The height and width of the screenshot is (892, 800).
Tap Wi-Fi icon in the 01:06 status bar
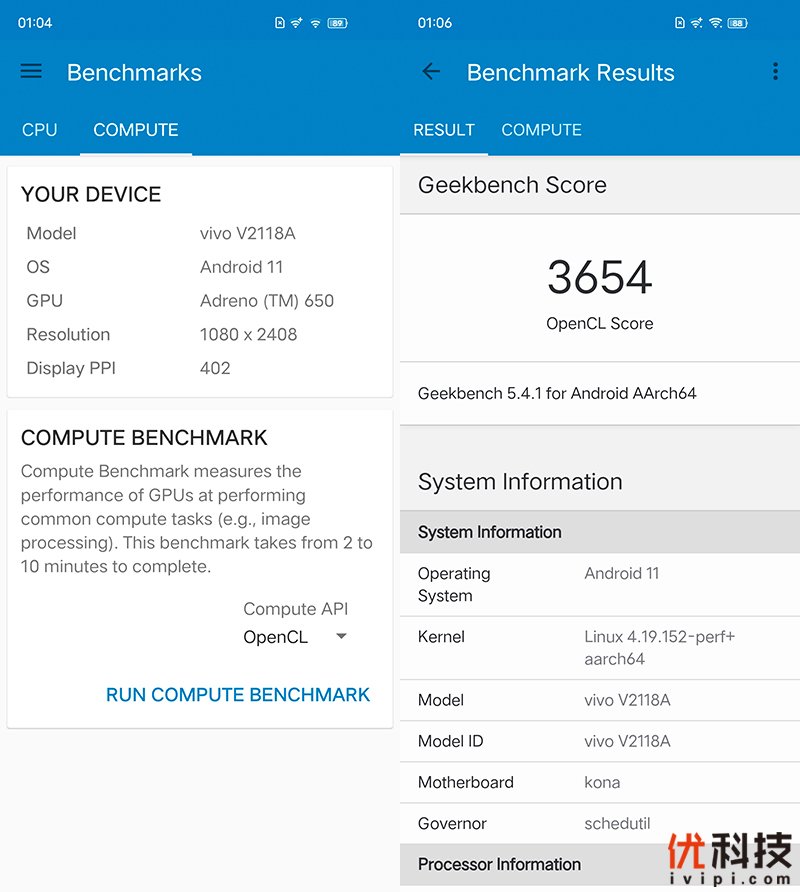716,23
